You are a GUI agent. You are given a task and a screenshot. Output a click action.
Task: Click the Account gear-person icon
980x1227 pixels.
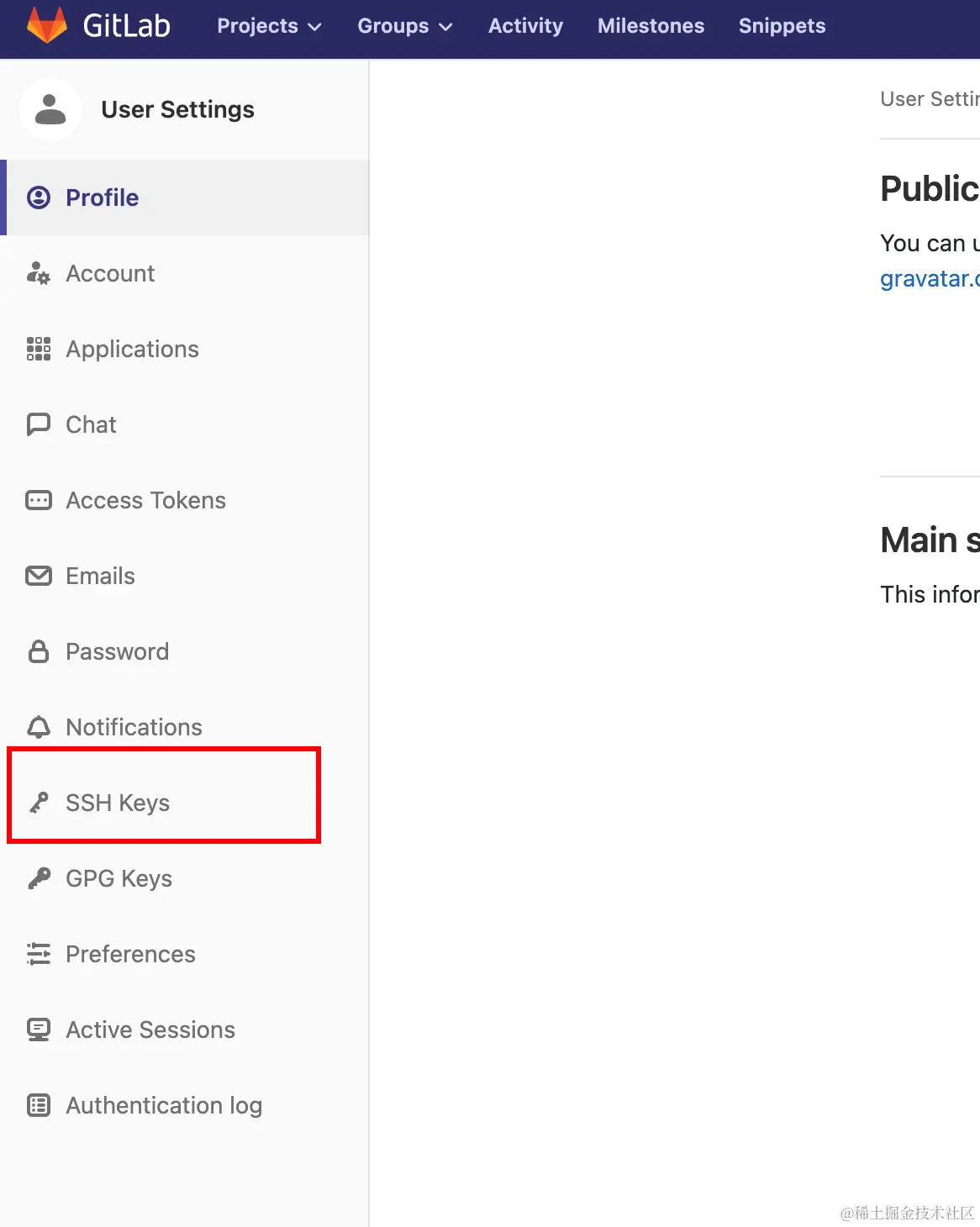coord(39,273)
